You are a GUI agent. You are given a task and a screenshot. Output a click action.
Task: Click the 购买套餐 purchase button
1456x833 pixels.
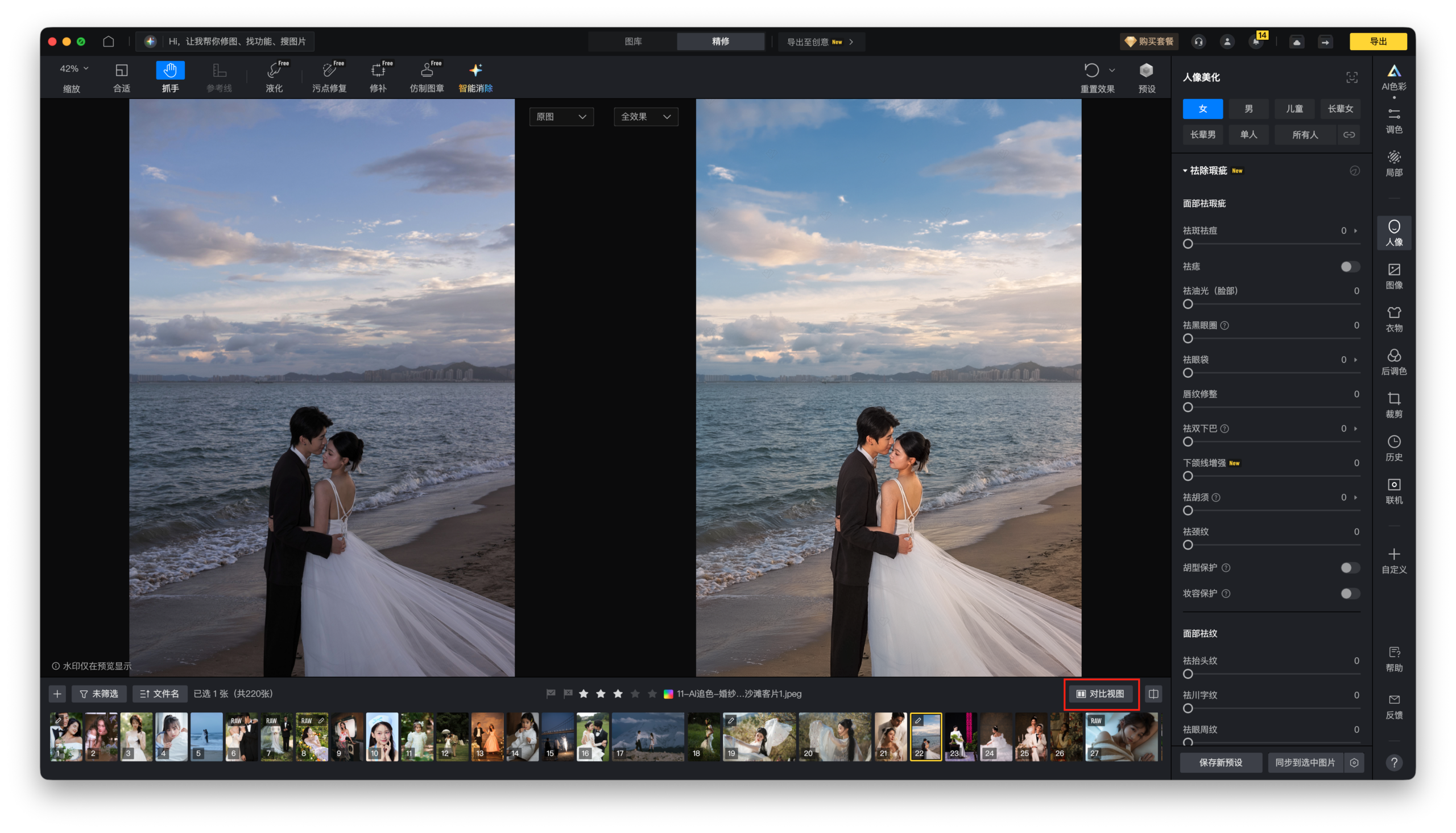click(x=1149, y=42)
